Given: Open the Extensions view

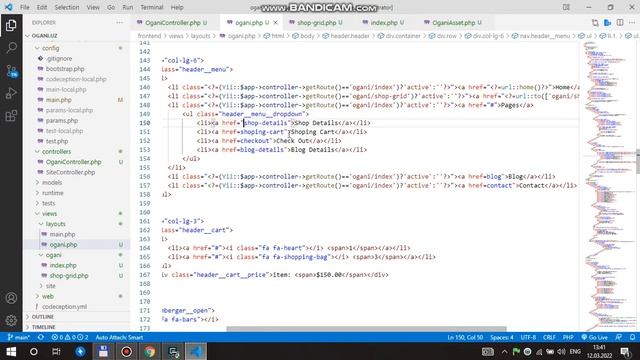Looking at the screenshot, I should 11,116.
